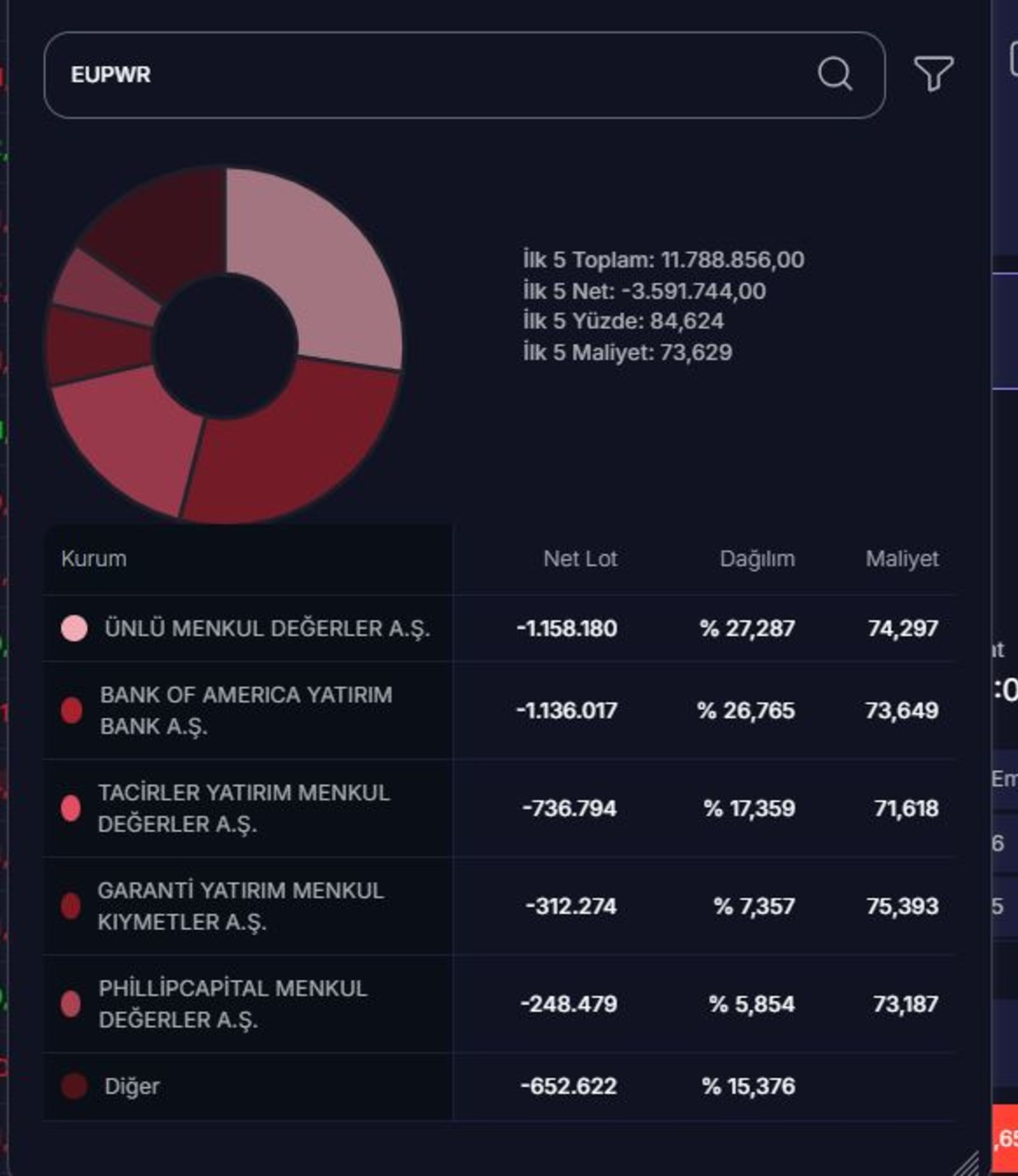Click distribution value % 15,376
This screenshot has width=1018, height=1176.
pos(749,1086)
